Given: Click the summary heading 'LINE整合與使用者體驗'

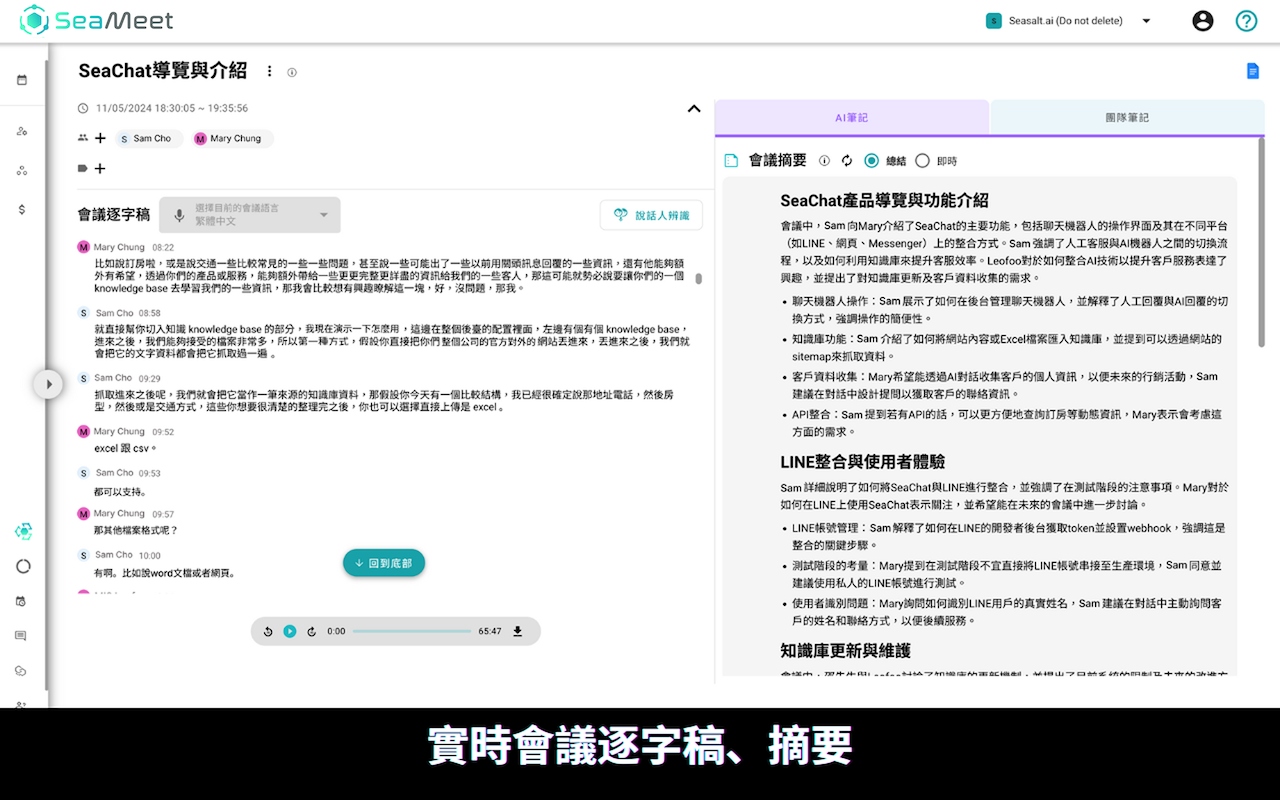Looking at the screenshot, I should [863, 462].
